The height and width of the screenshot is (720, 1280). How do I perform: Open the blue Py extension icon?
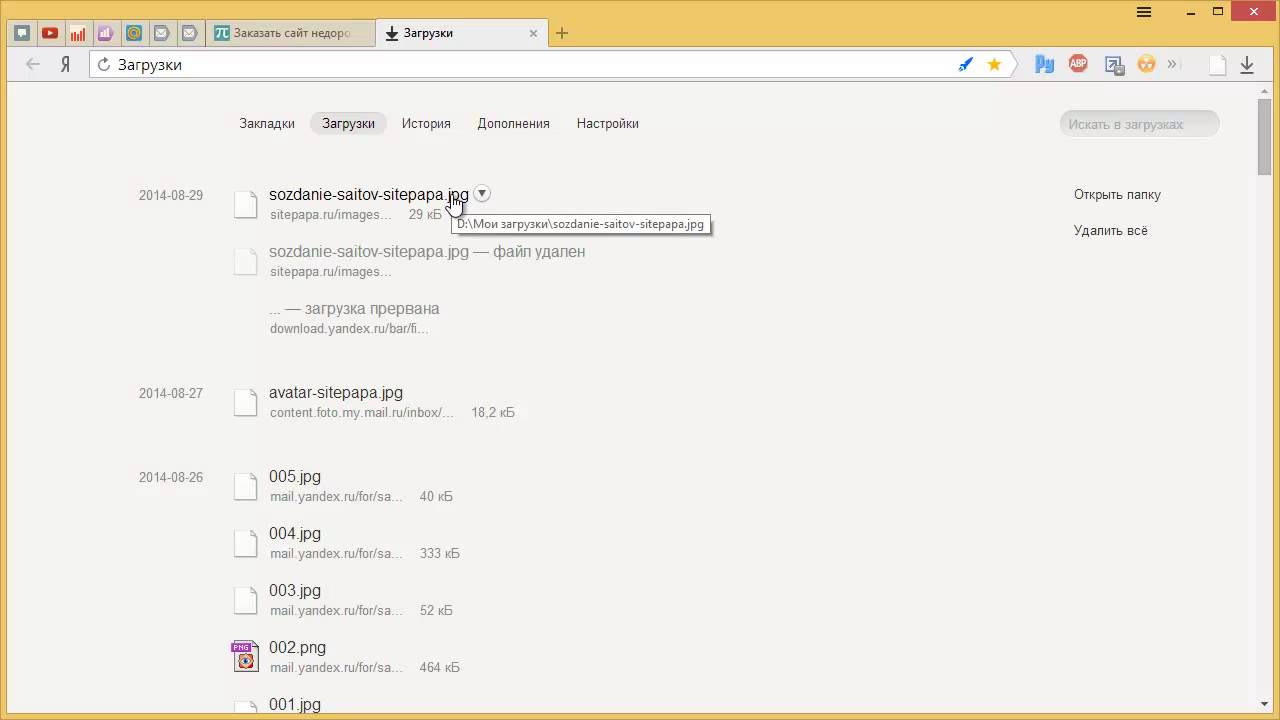[x=1045, y=64]
